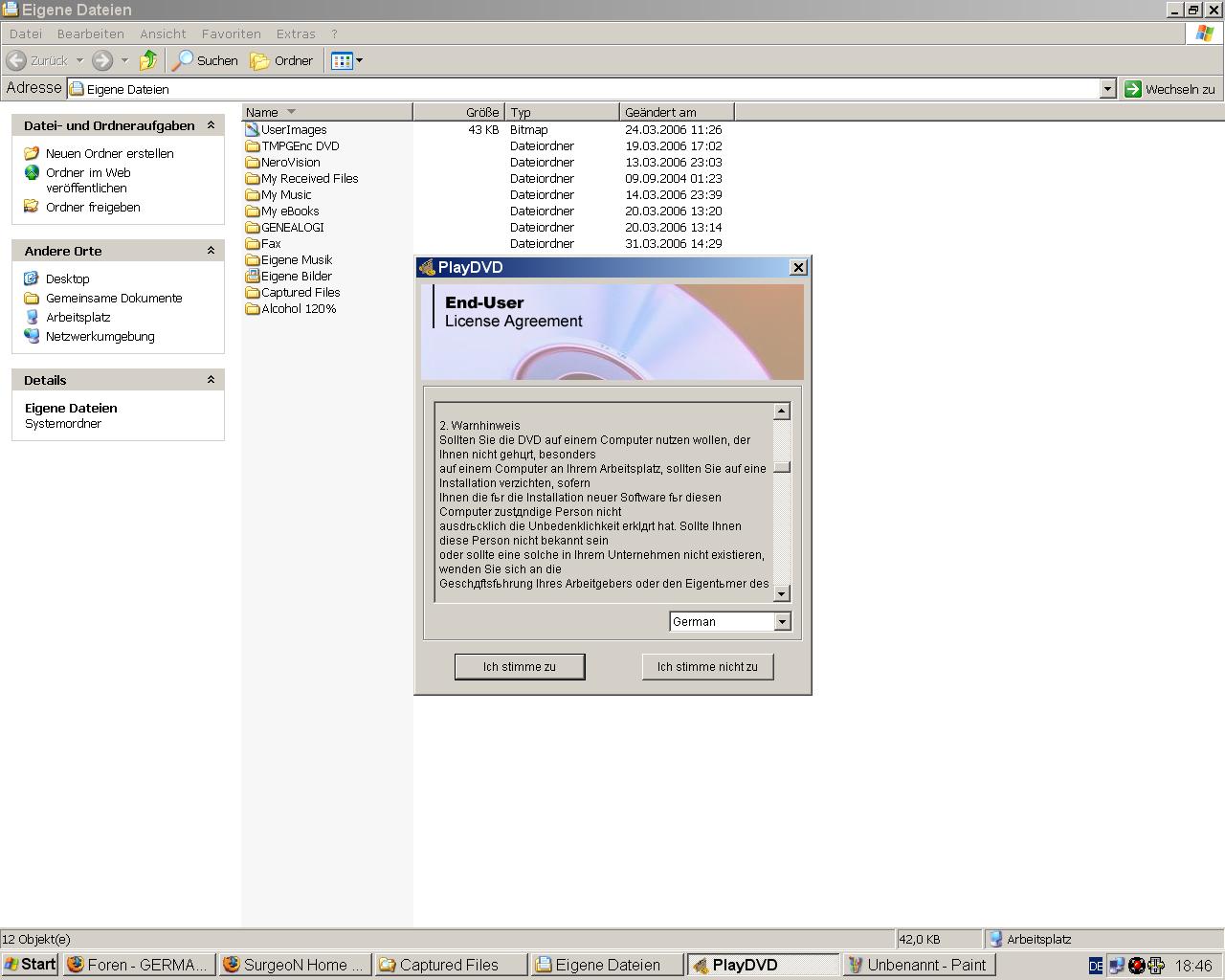
Task: Open the address bar dropdown
Action: click(x=1107, y=88)
